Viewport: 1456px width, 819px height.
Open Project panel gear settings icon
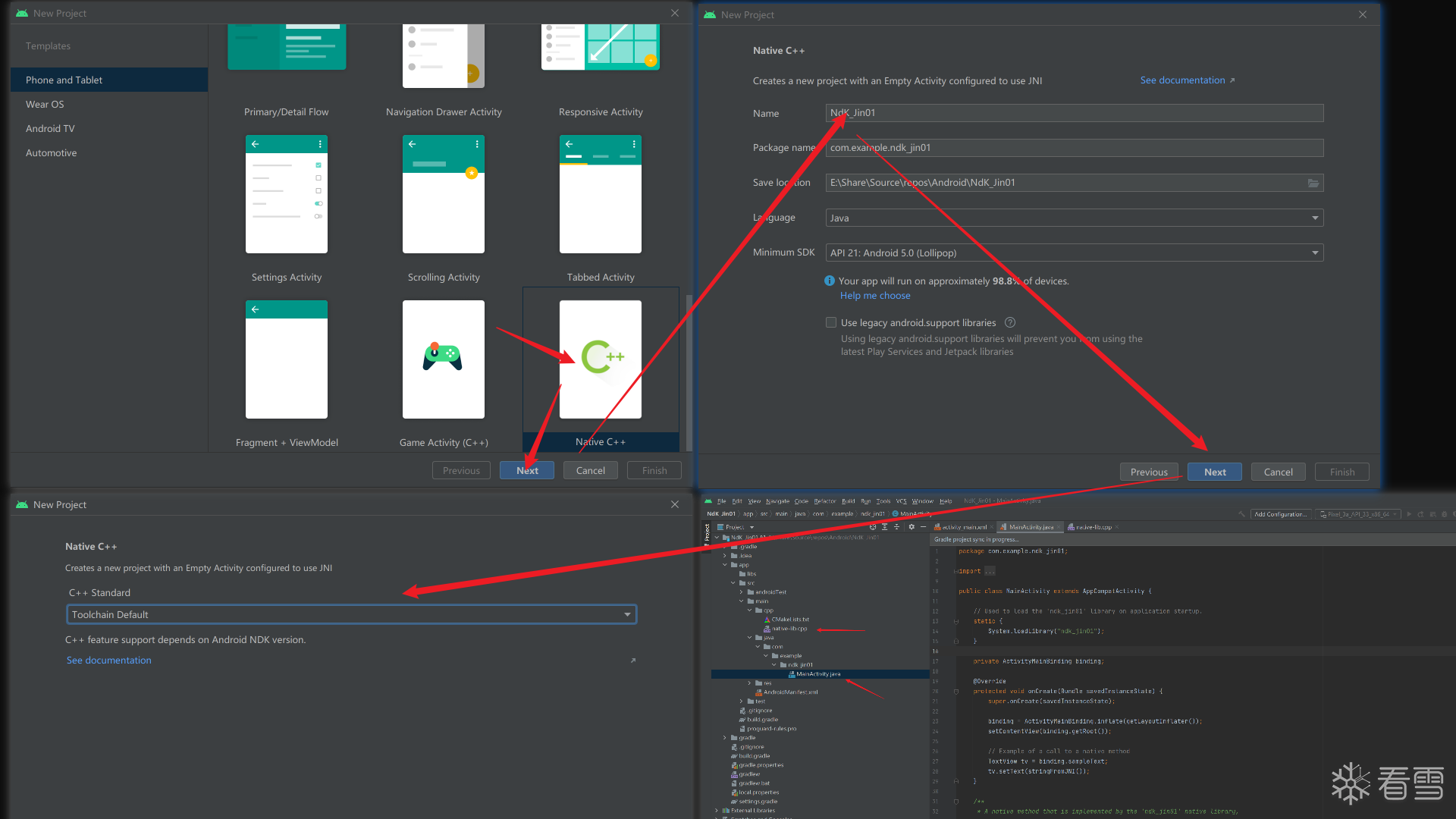912,527
